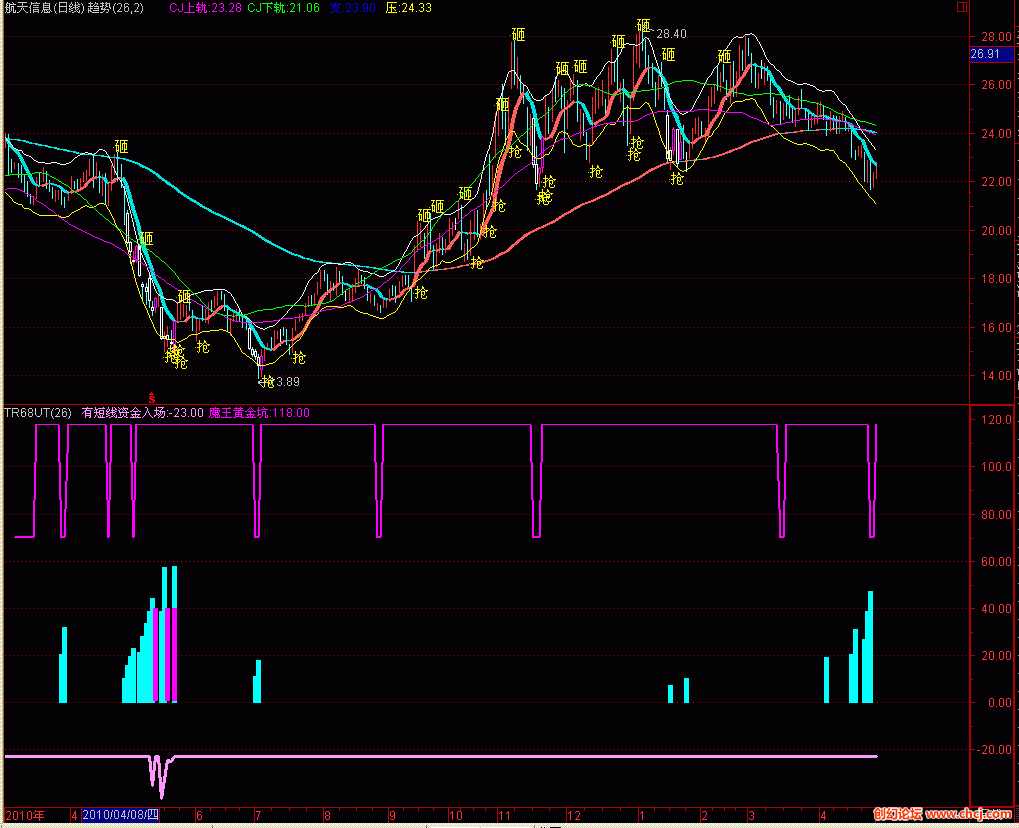Image resolution: width=1019 pixels, height=828 pixels.
Task: Click month 12 on the time axis
Action: [x=574, y=816]
